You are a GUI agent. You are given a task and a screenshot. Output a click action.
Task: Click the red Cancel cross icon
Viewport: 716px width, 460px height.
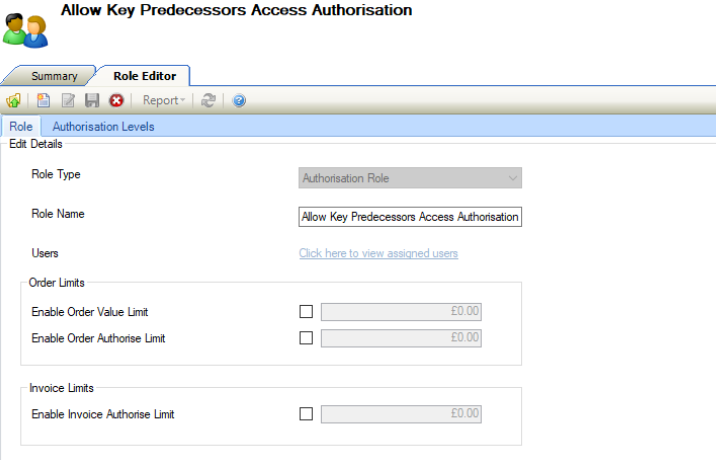116,100
